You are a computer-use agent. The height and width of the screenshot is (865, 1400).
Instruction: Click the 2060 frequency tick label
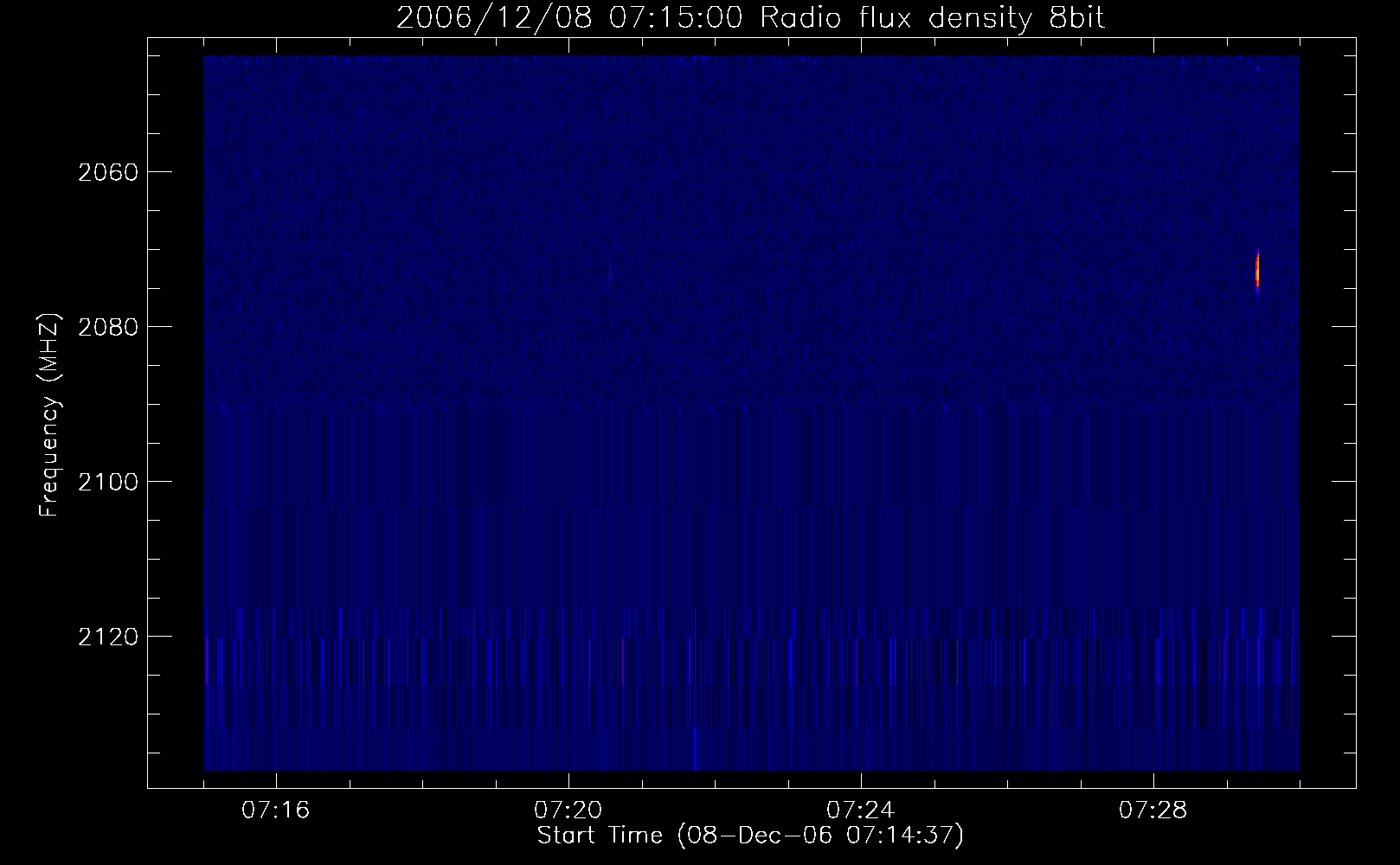click(108, 172)
